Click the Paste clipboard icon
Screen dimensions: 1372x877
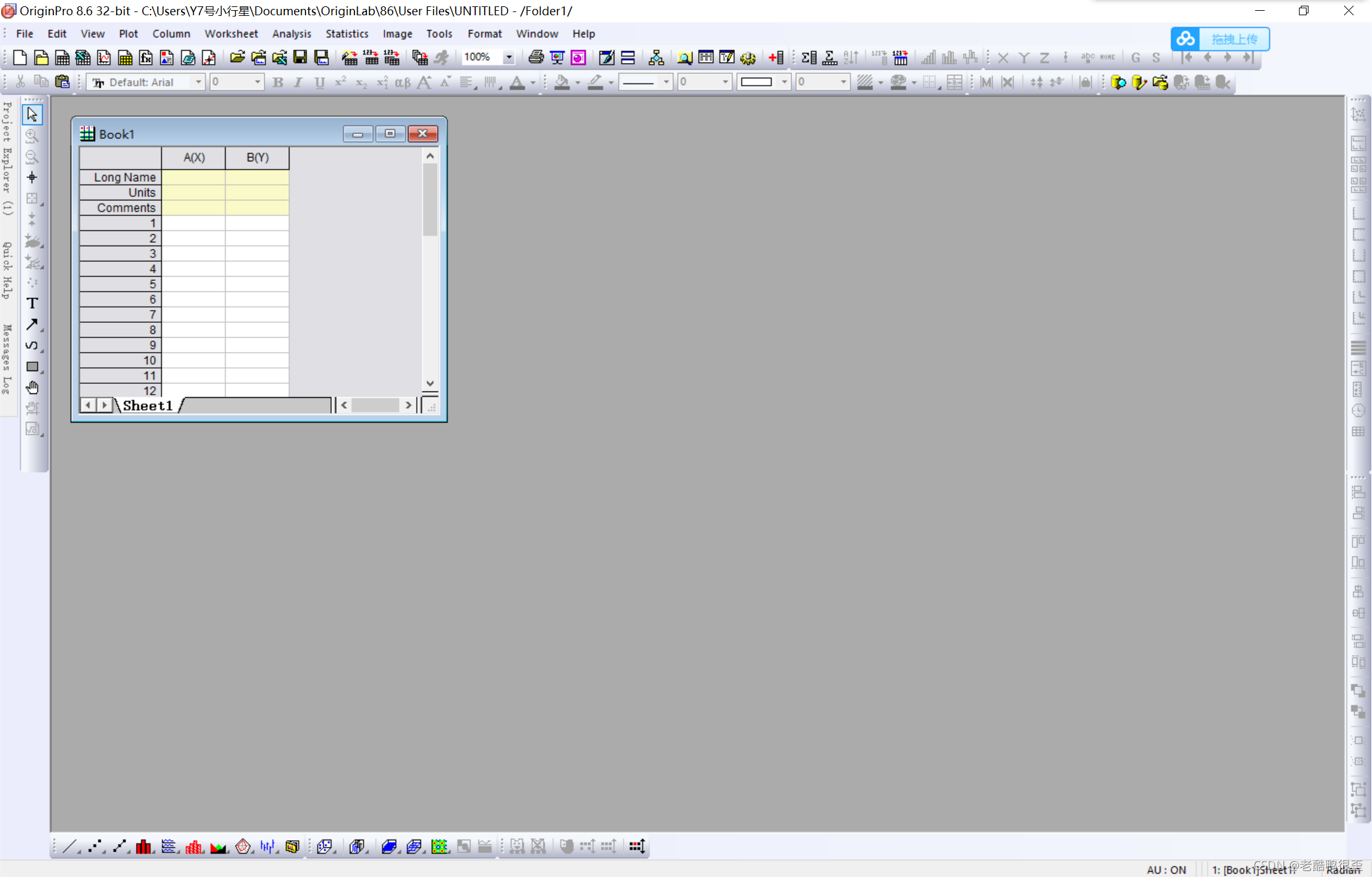62,82
